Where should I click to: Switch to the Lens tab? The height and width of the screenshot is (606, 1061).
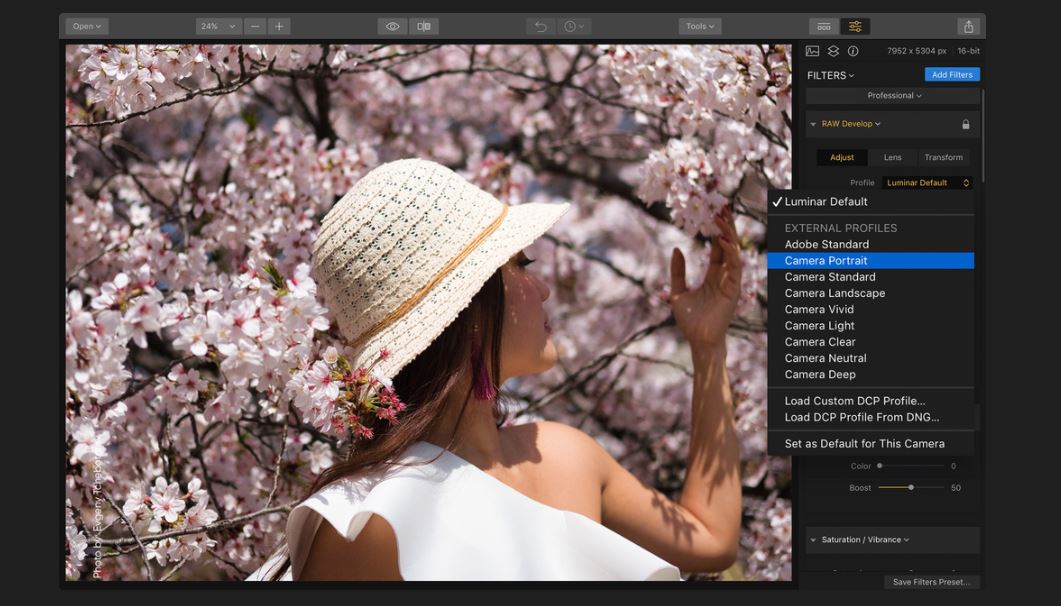(892, 157)
